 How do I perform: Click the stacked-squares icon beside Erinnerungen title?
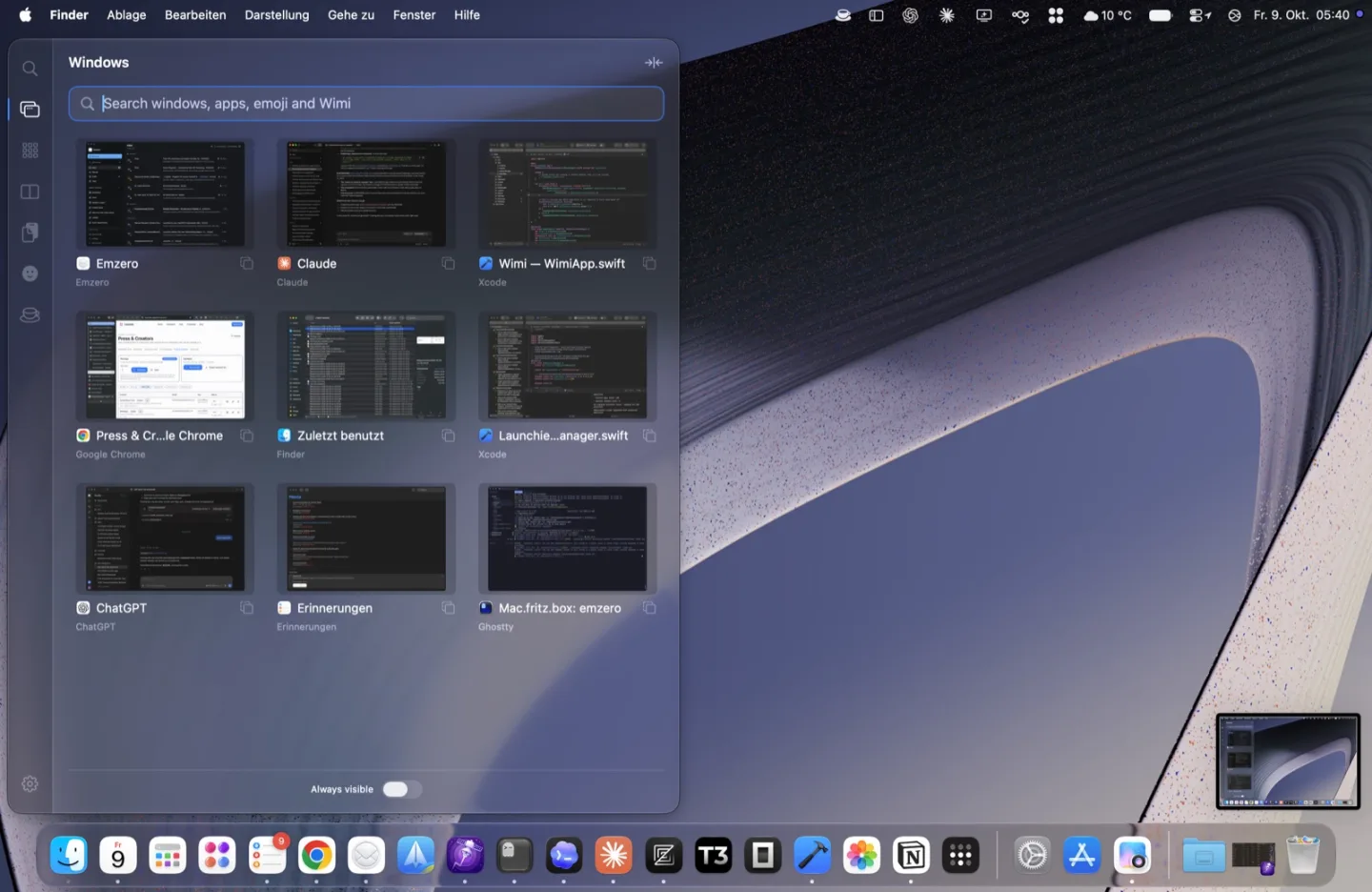[x=448, y=608]
